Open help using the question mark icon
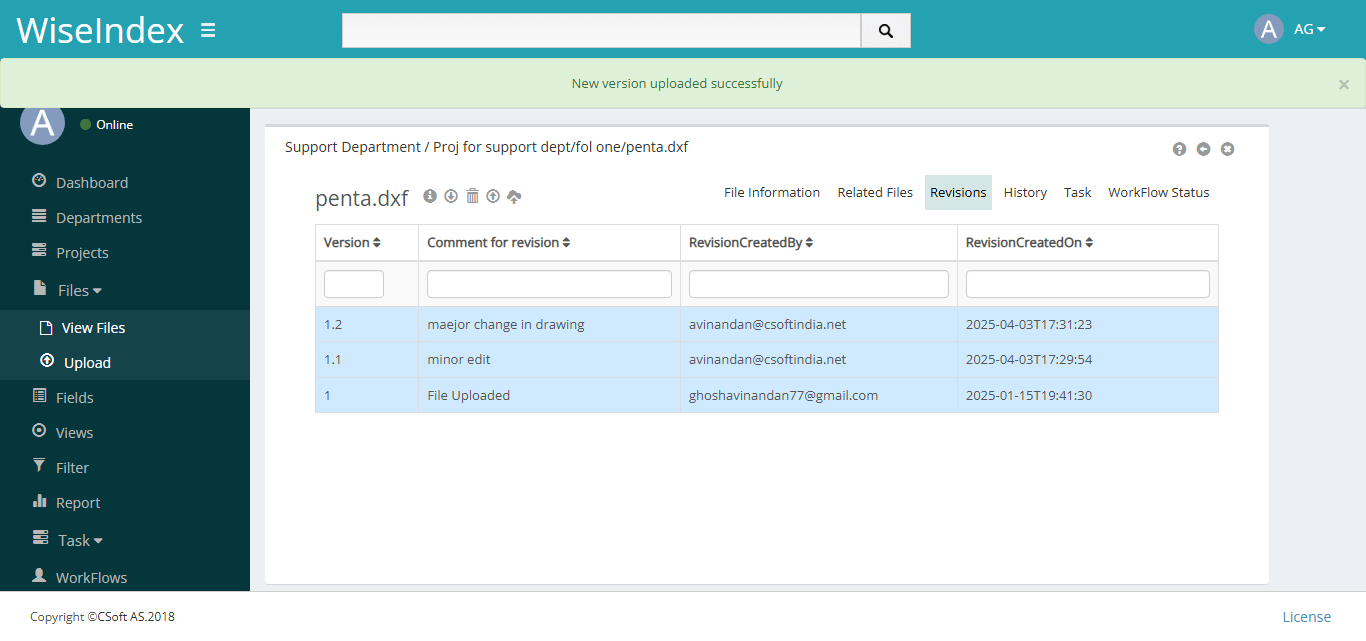The height and width of the screenshot is (641, 1366). [1179, 148]
